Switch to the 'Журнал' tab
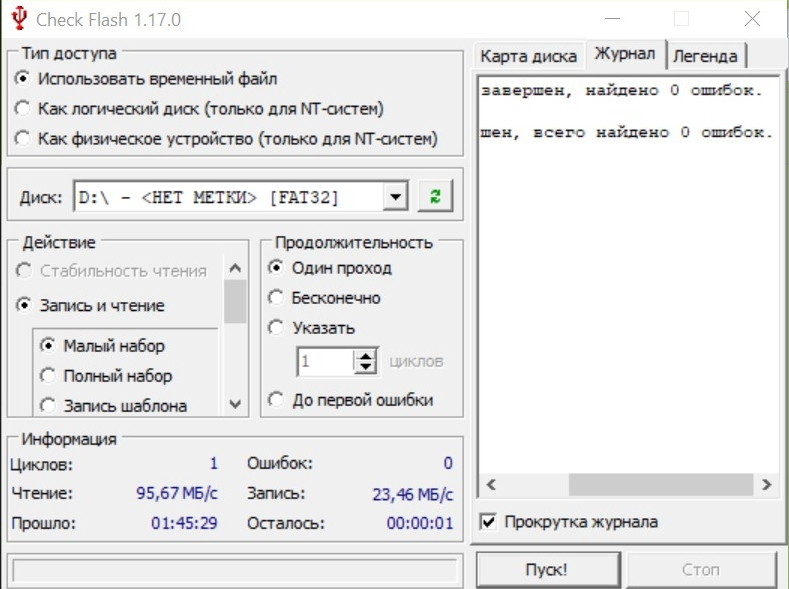The image size is (789, 589). click(x=624, y=53)
